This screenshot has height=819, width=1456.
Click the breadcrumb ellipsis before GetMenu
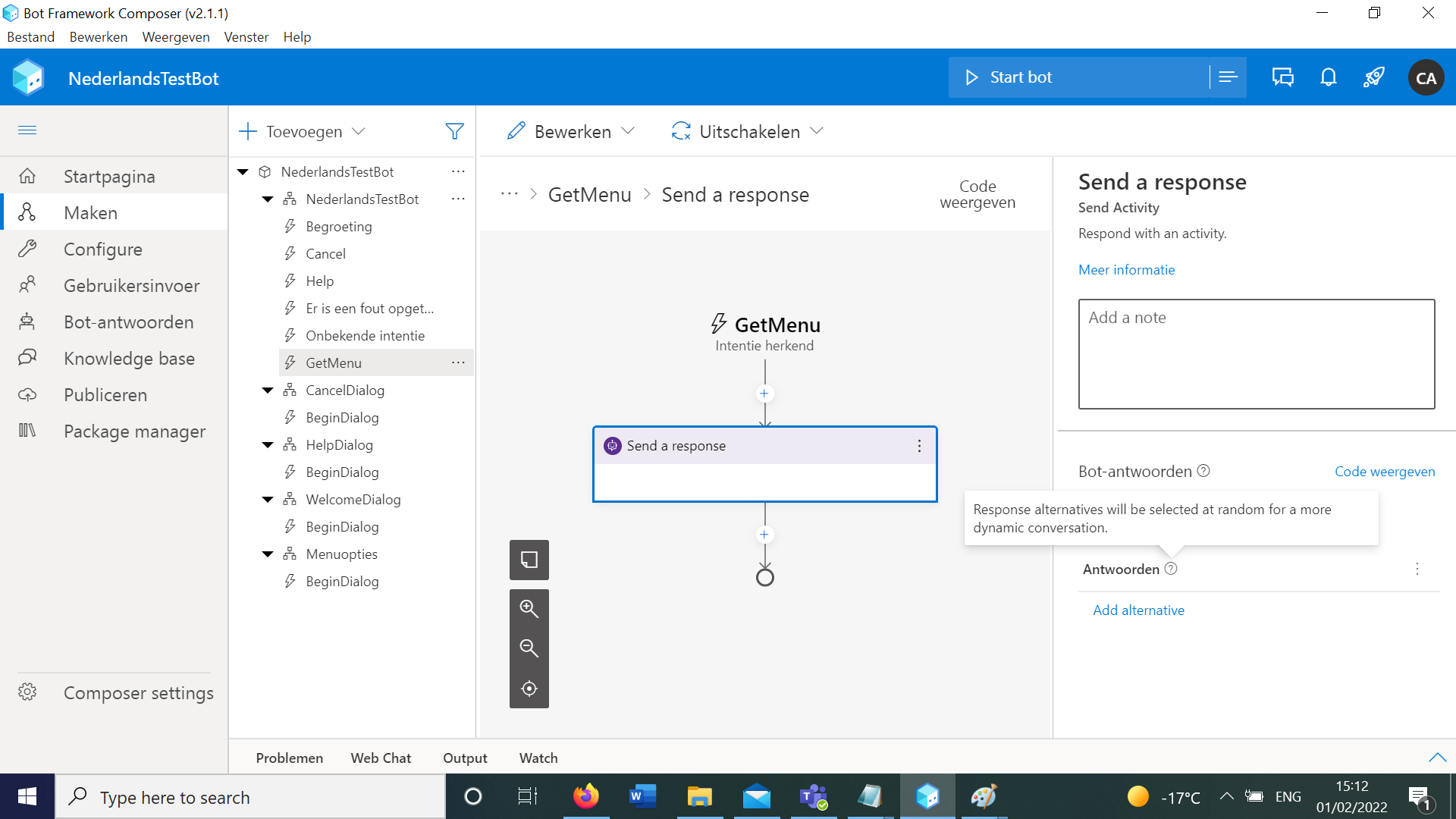(510, 194)
